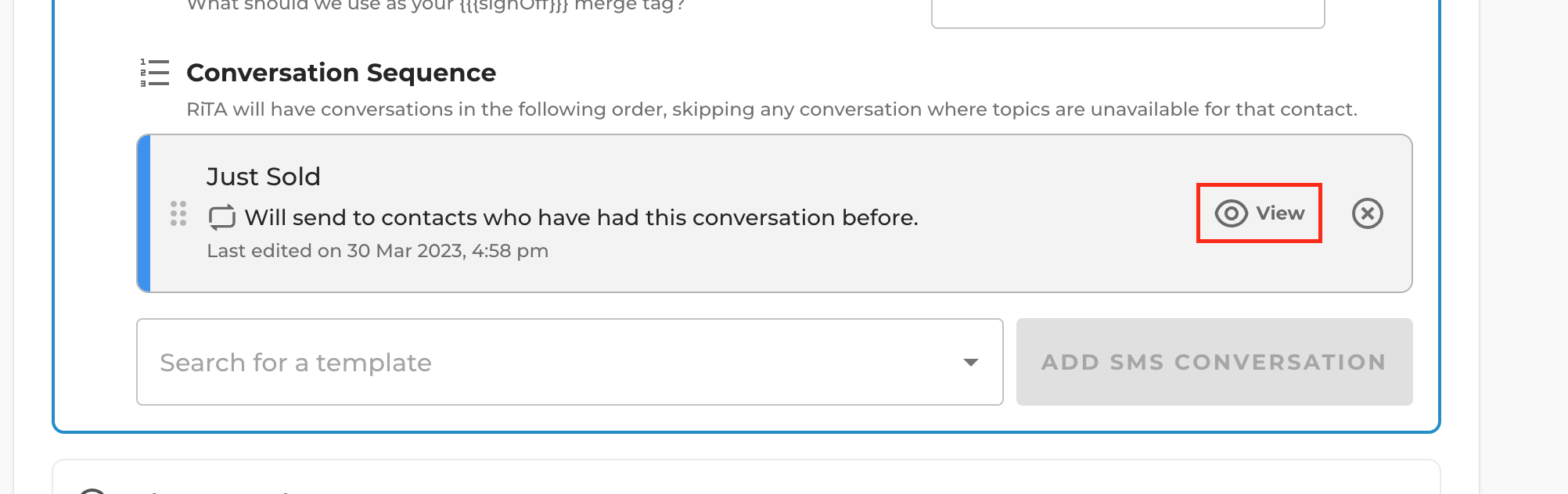Image resolution: width=1568 pixels, height=494 pixels.
Task: Click the numbered list icon beside Conversation Sequence
Action: (x=155, y=73)
